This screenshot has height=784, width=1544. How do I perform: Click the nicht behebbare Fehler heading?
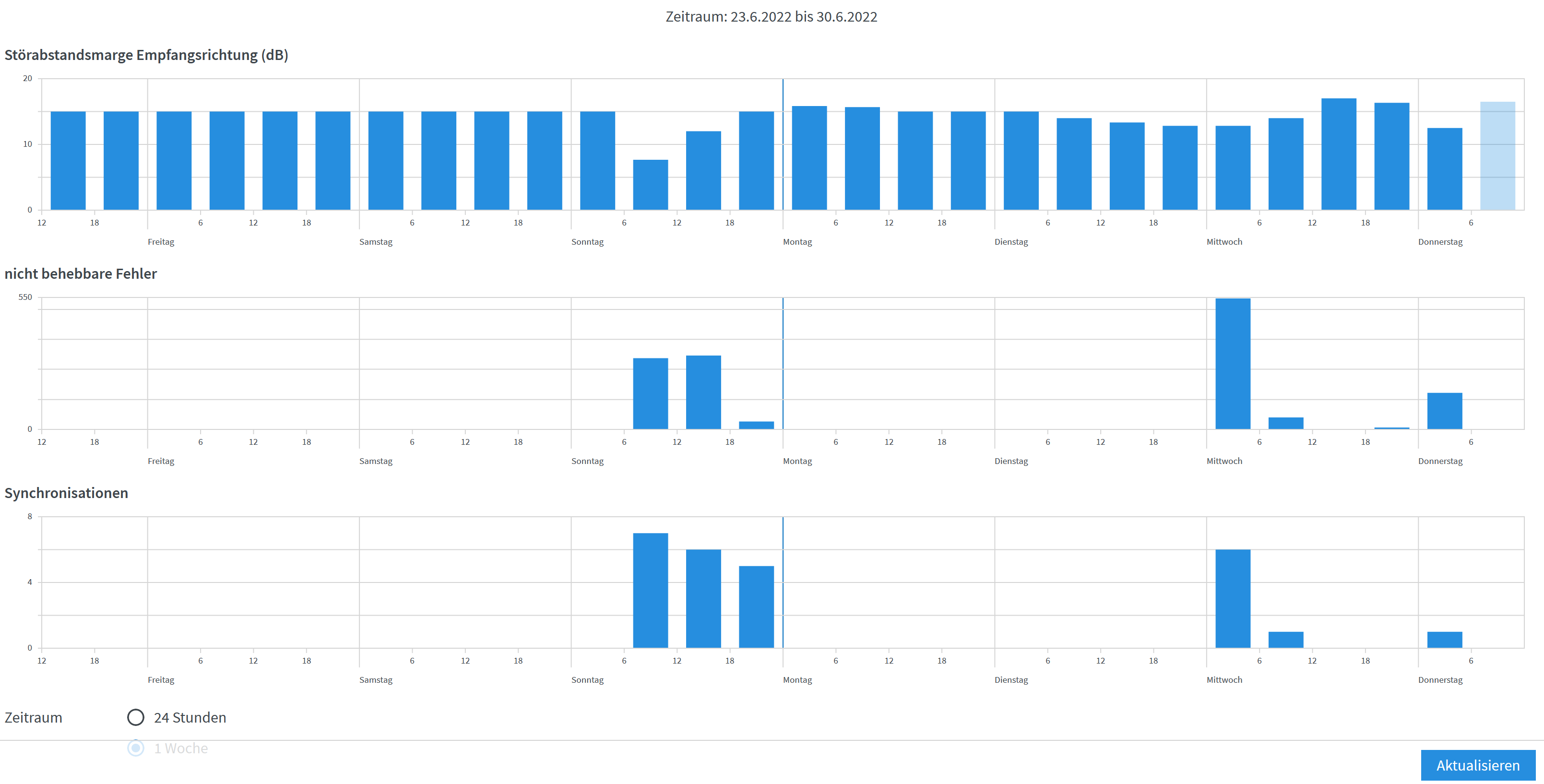[80, 274]
